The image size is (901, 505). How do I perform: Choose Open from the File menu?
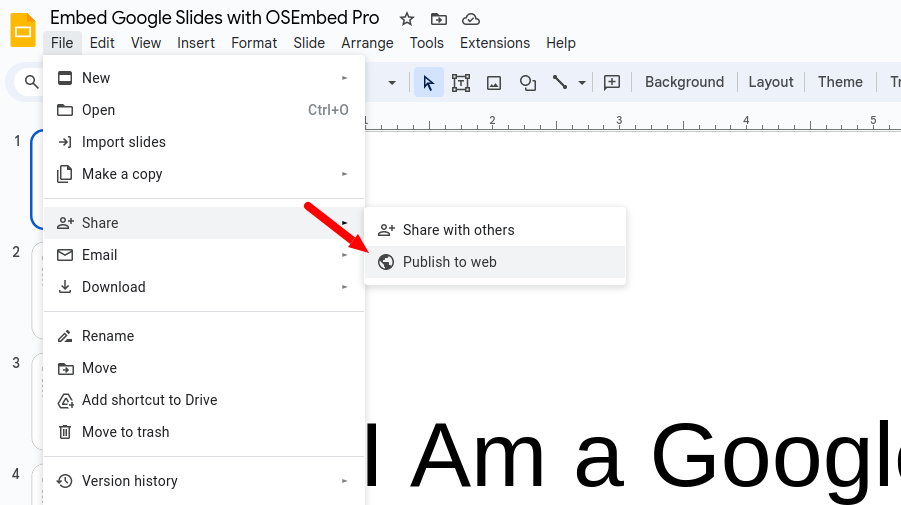(204, 110)
